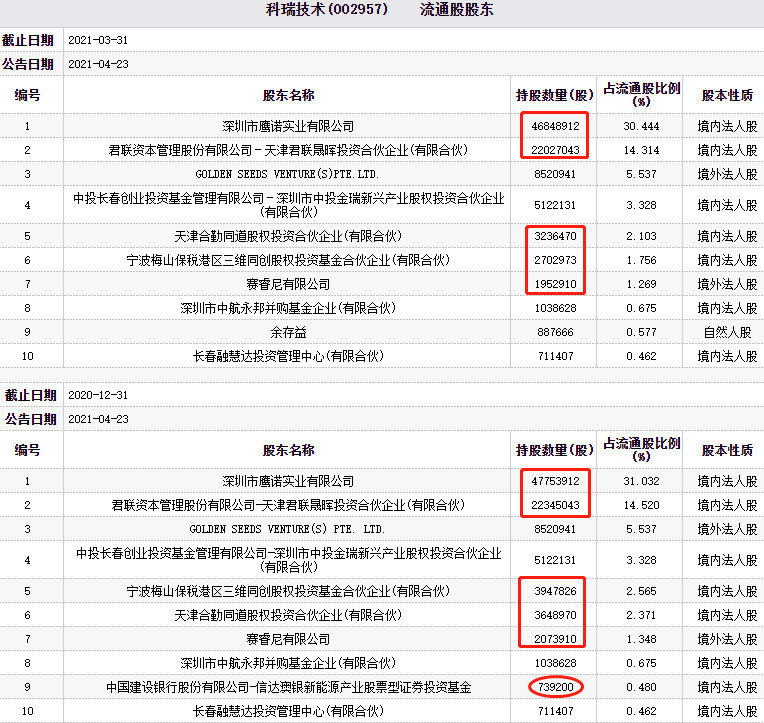Image resolution: width=764 pixels, height=723 pixels.
Task: Click the percentage 1.348
Action: 641,639
